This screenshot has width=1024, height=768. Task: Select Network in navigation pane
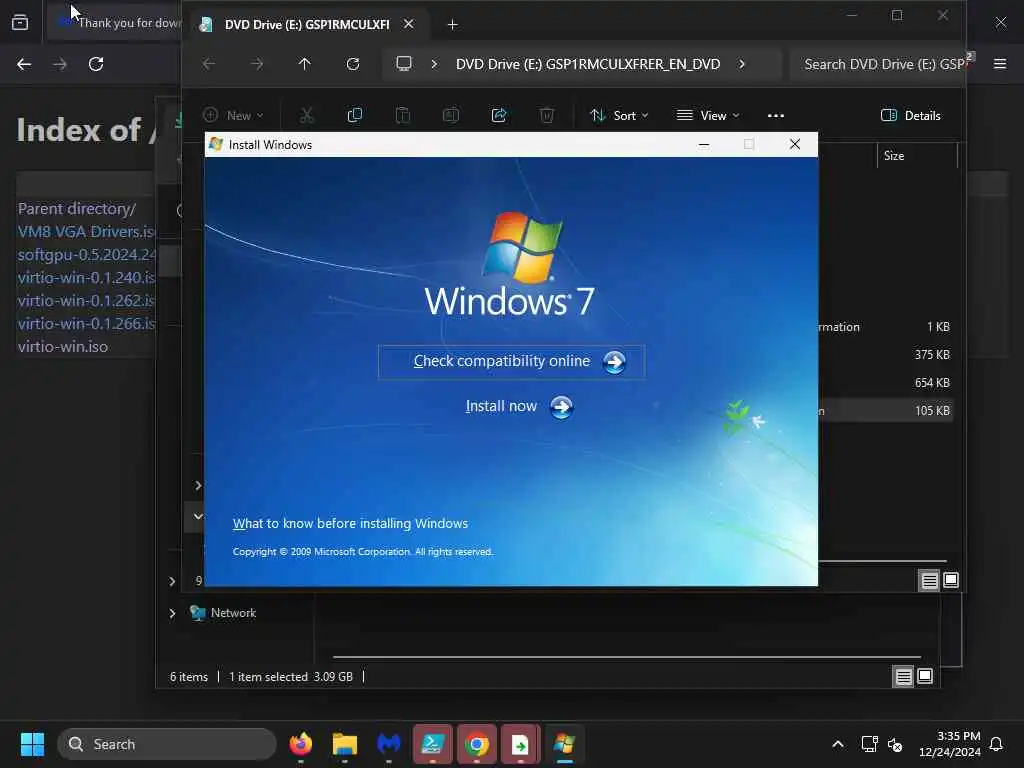point(233,613)
